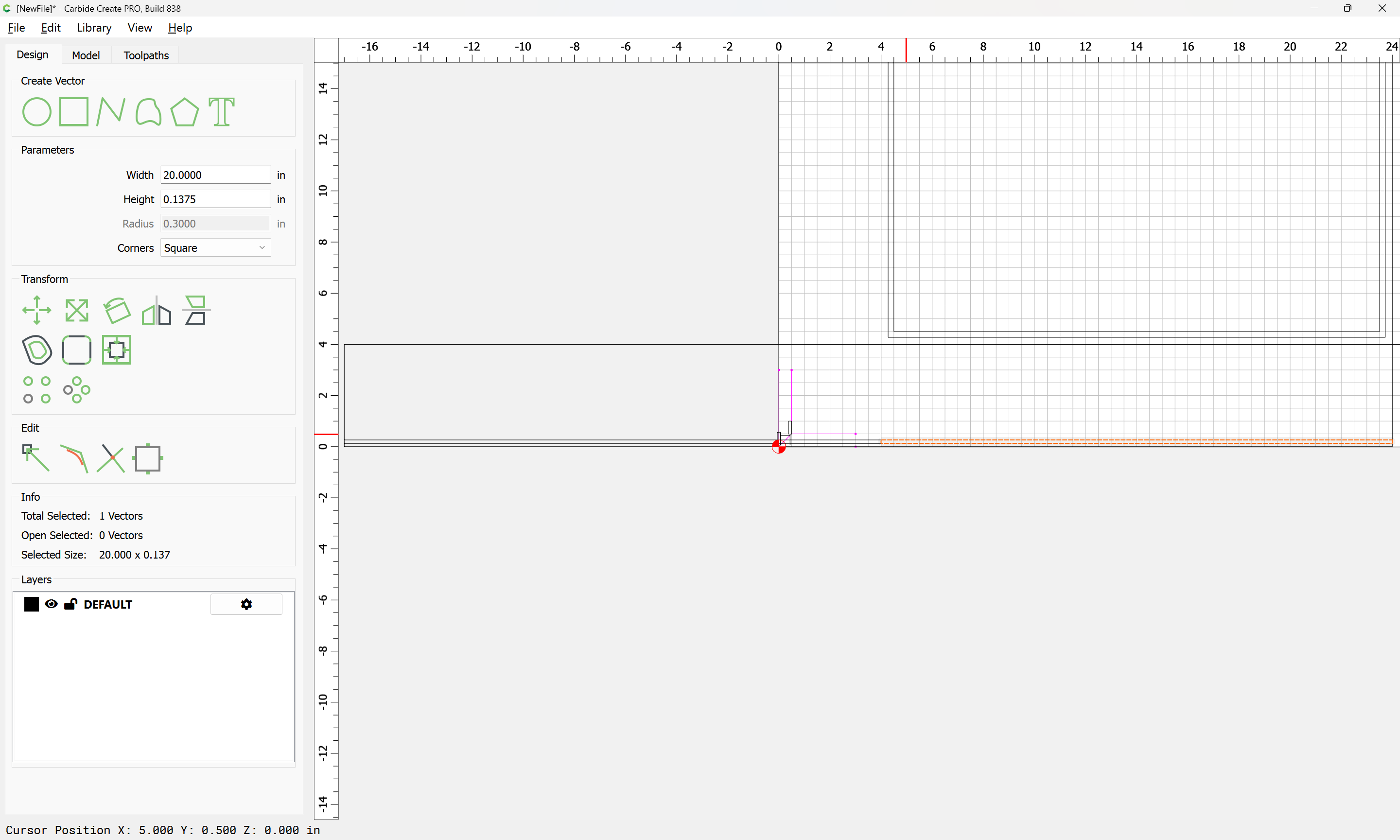Open the View menu
This screenshot has height=840, width=1400.
point(139,28)
